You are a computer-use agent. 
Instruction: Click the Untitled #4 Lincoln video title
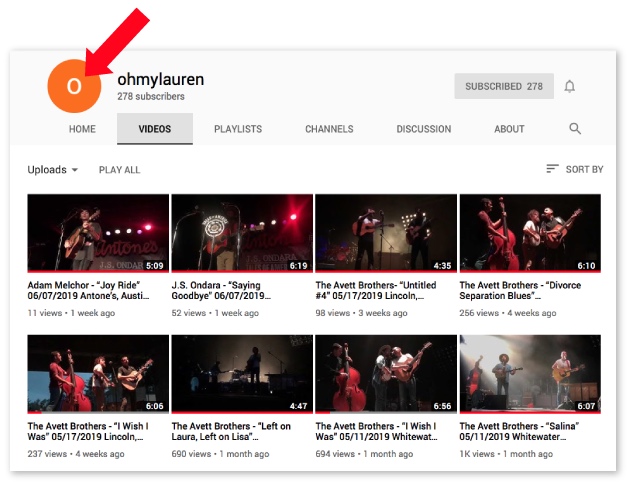tap(376, 290)
